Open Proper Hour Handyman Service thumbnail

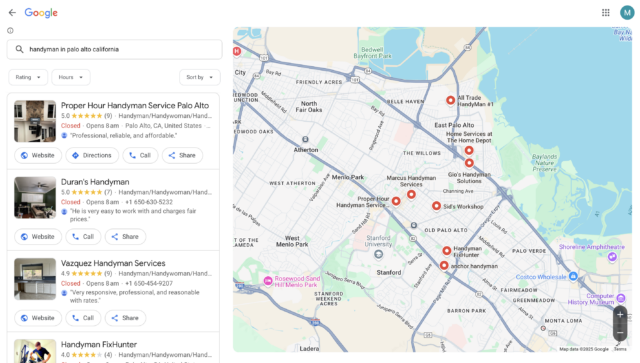click(35, 121)
